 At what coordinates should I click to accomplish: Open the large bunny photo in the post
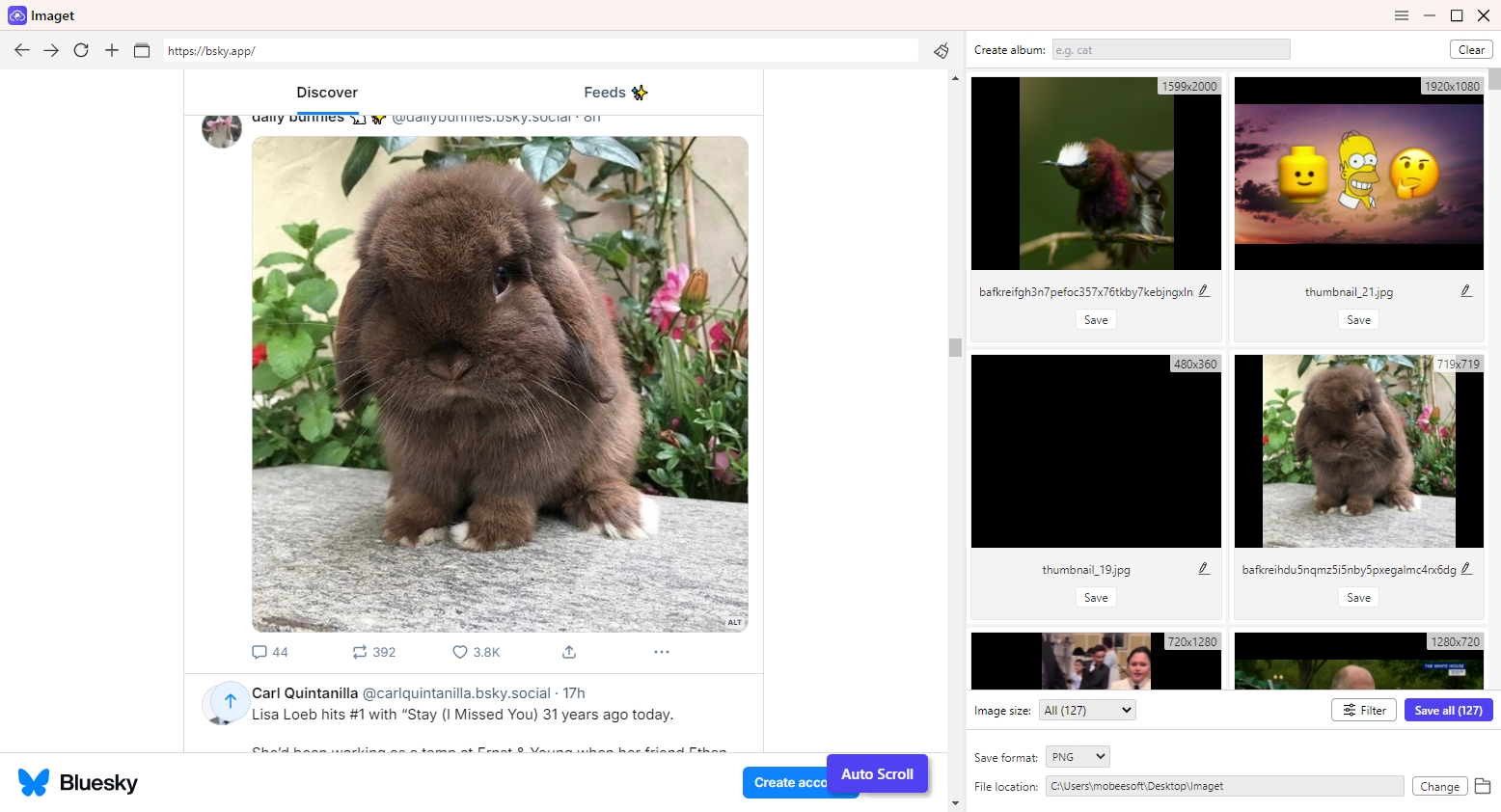(x=500, y=384)
